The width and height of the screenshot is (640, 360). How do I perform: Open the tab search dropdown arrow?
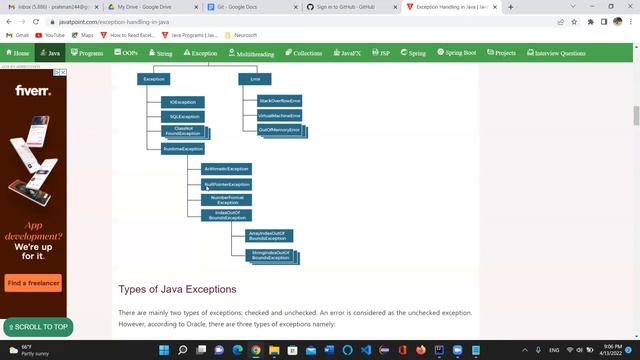pos(573,7)
